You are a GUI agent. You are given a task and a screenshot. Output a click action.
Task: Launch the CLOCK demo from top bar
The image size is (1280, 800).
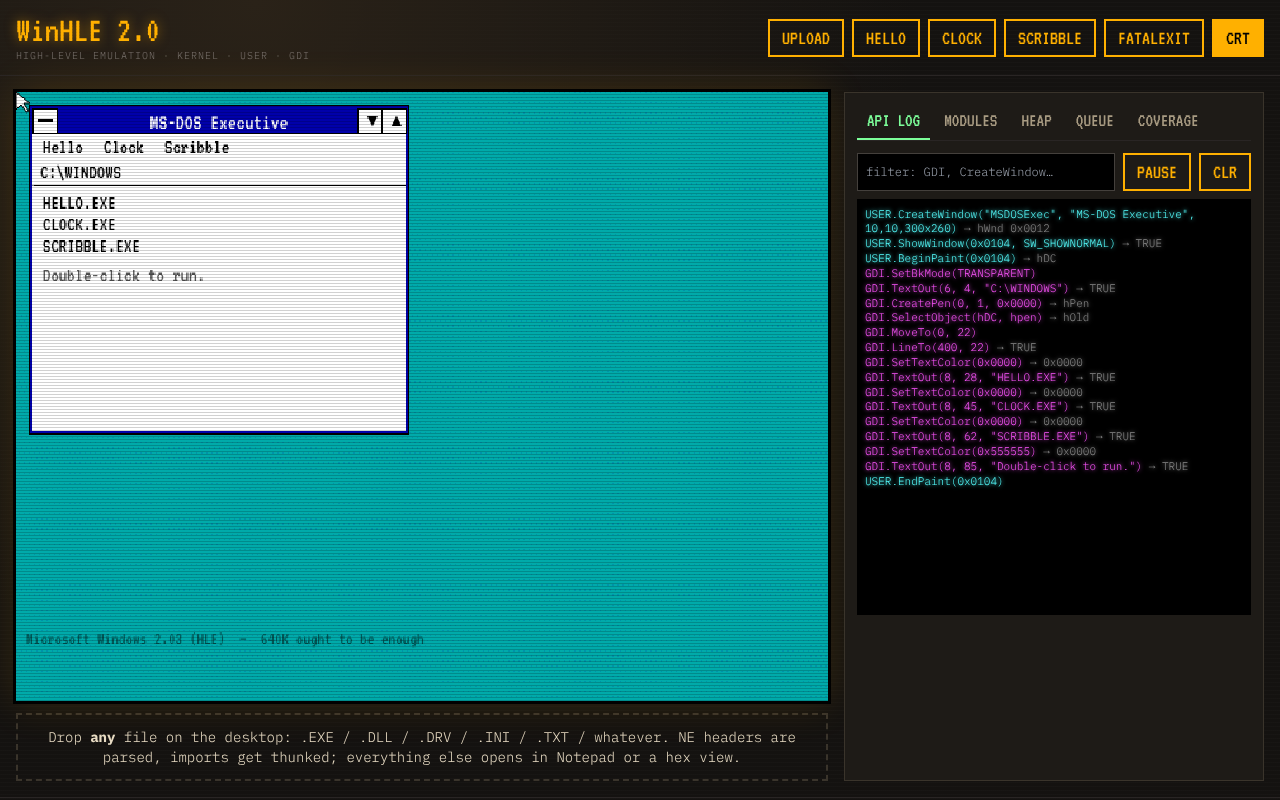962,38
